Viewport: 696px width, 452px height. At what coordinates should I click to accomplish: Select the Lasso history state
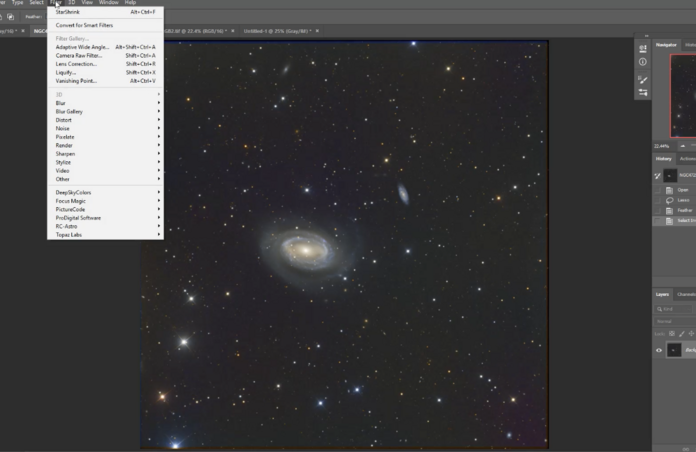point(674,200)
